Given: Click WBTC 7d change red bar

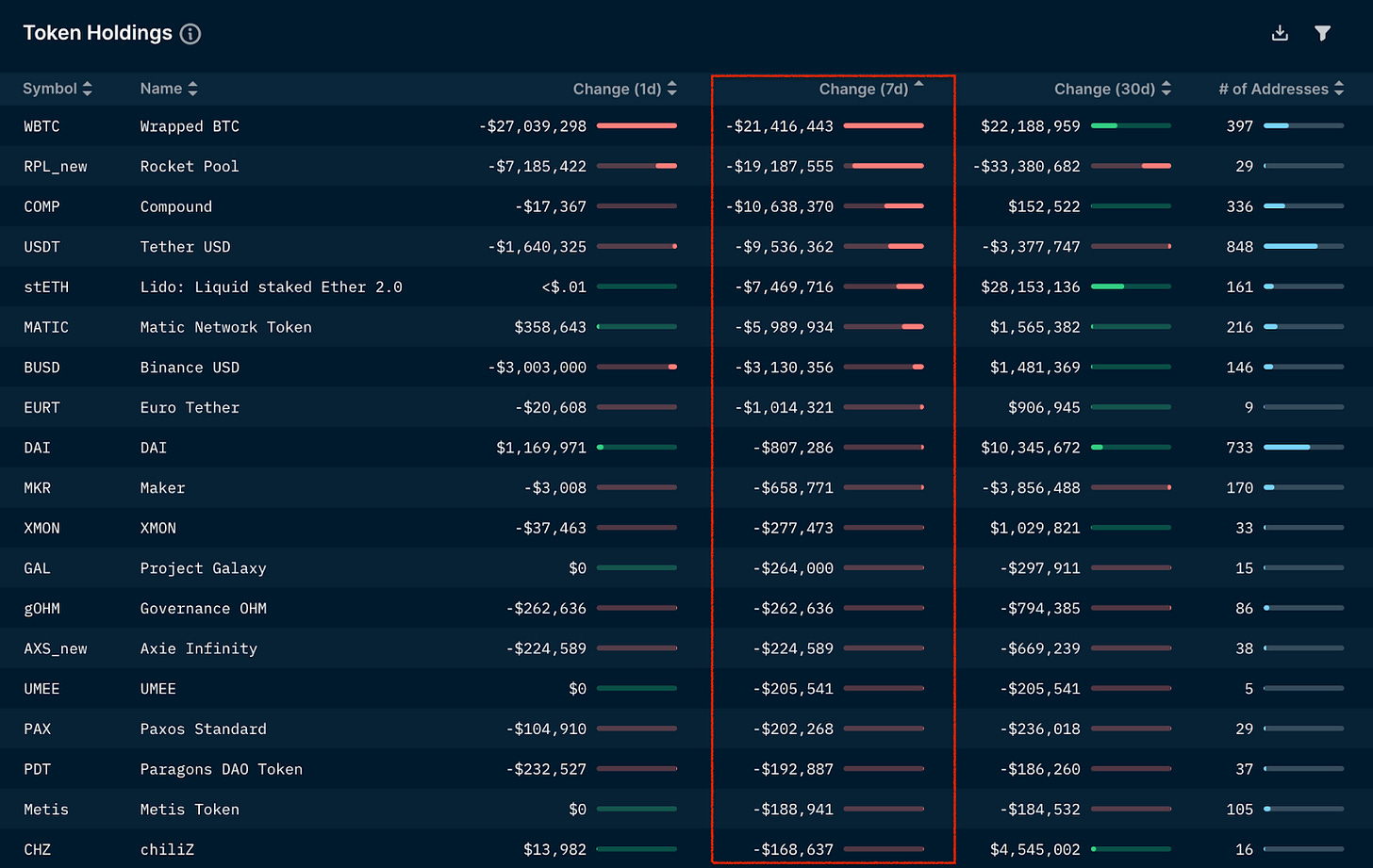Looking at the screenshot, I should [x=884, y=125].
